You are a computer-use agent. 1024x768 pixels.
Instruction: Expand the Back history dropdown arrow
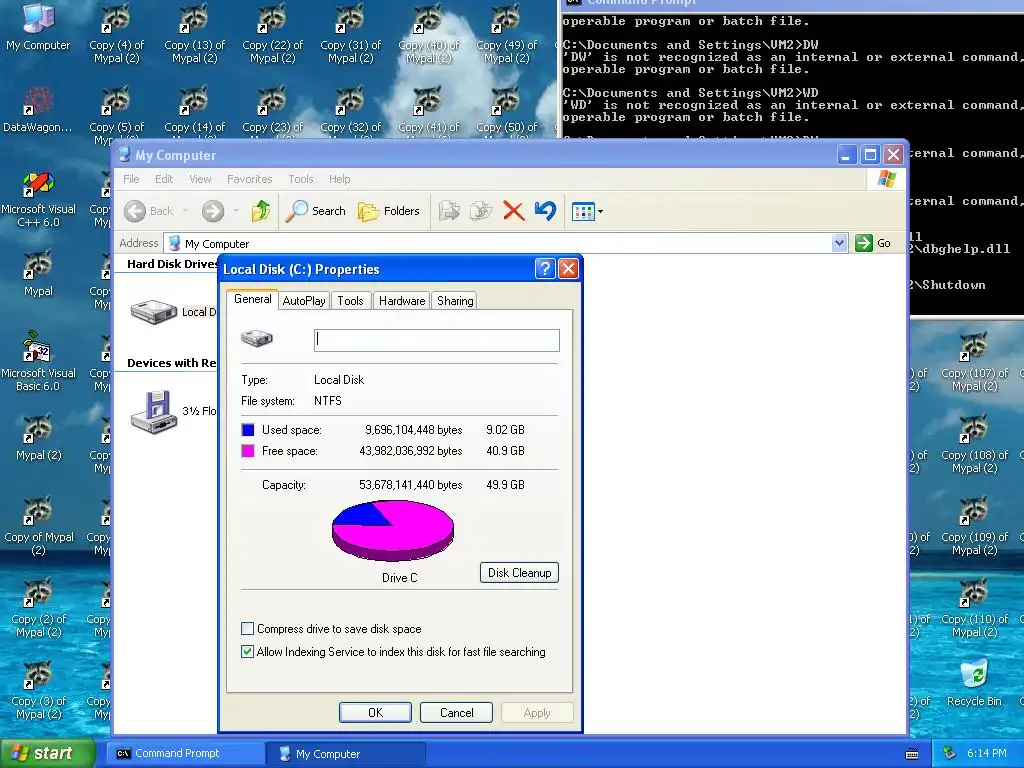coord(185,211)
